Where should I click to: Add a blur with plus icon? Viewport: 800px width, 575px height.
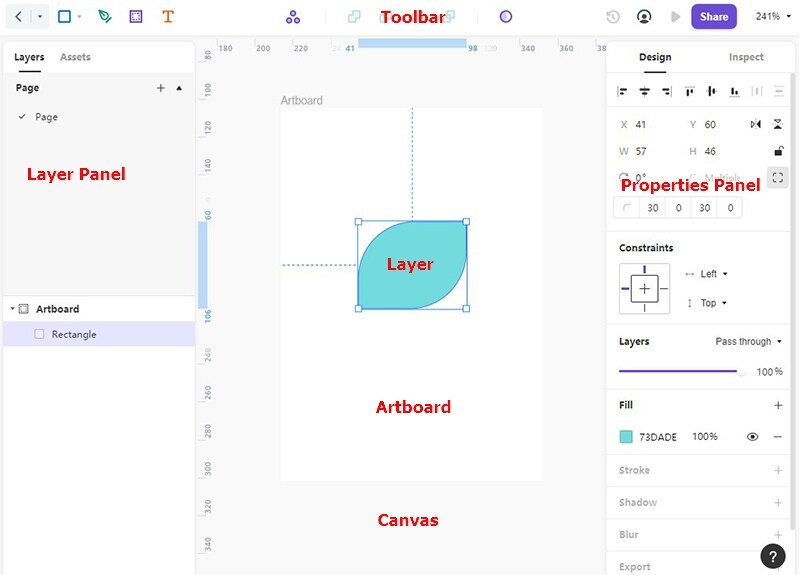coord(778,535)
